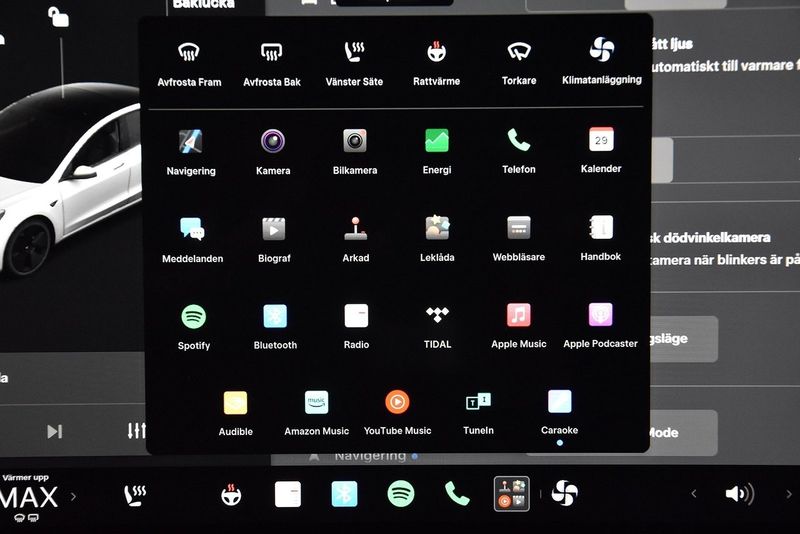Screen dimensions: 800x534
Task: Launch the Biograf theater app
Action: pos(274,240)
